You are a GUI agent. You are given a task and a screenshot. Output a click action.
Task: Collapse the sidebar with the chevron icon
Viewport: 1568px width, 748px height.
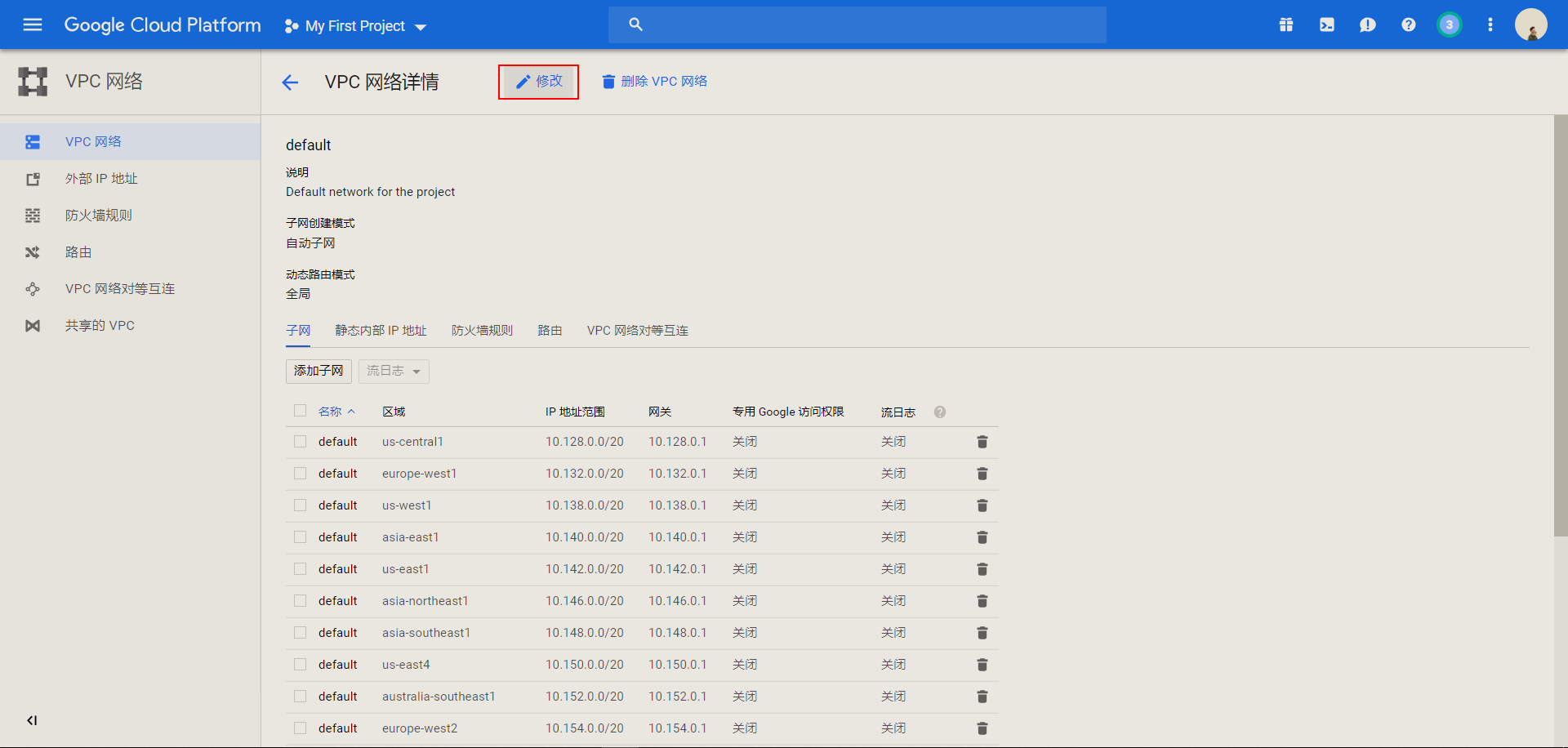[x=32, y=720]
